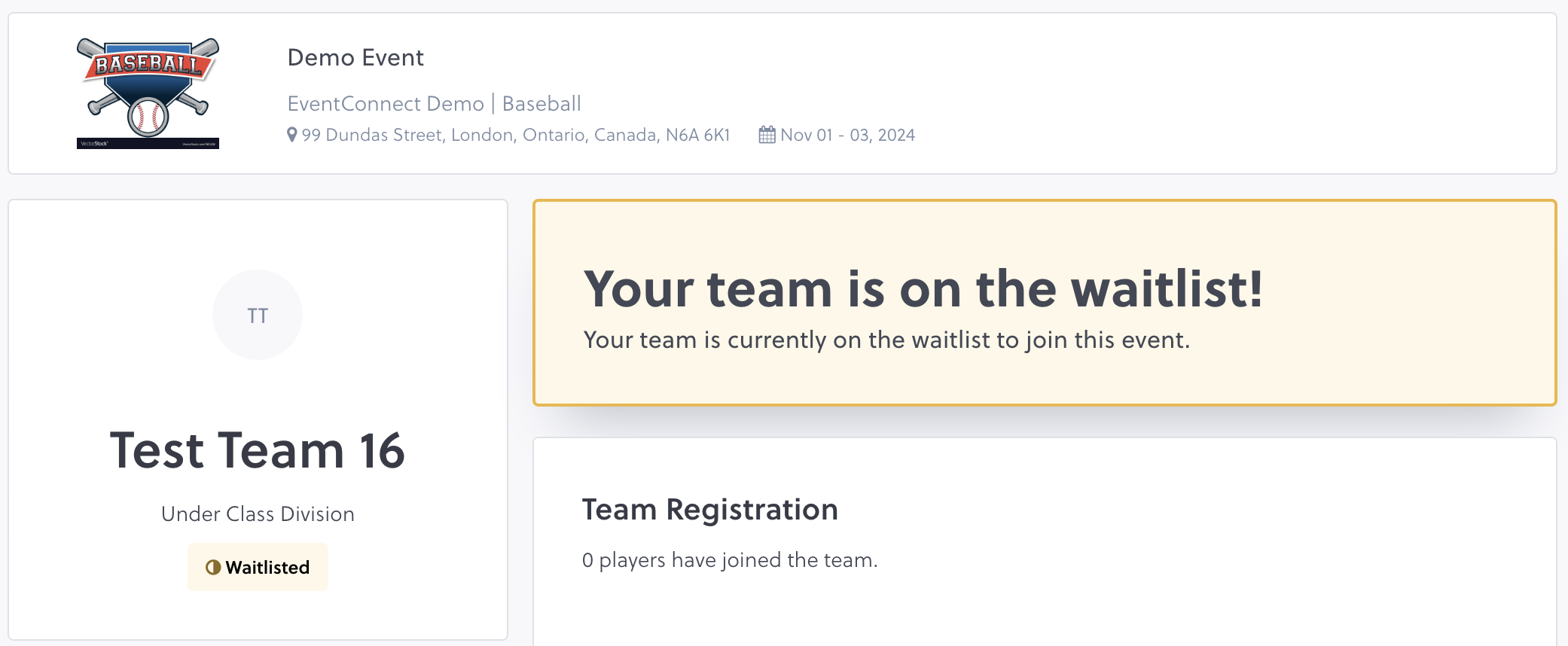Click the "Your team is on the waitlist!" heading
This screenshot has width=1568, height=646.
[x=923, y=289]
